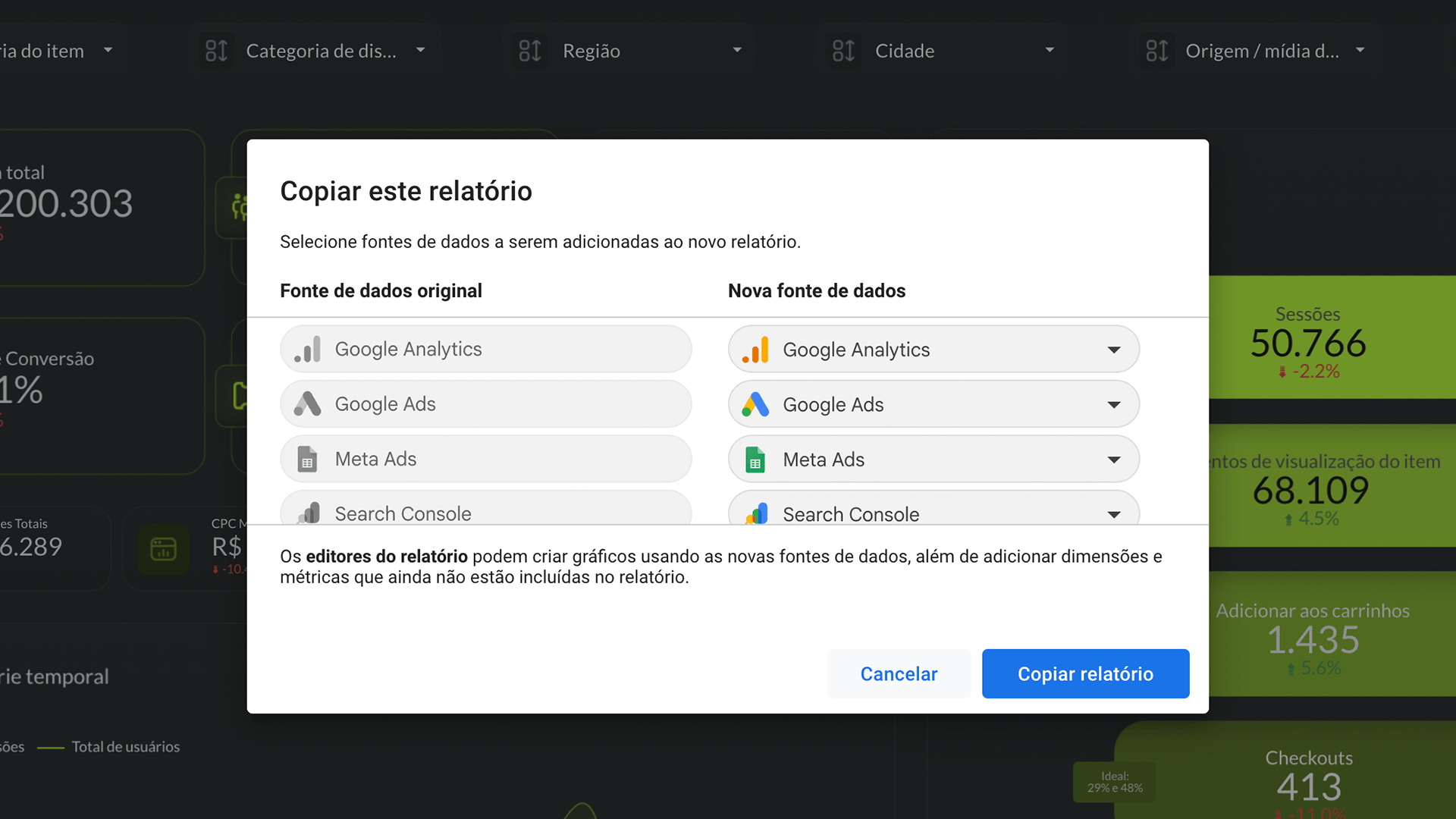The image size is (1456, 819).
Task: Click the green Sheets icon for Meta Ads
Action: (755, 460)
